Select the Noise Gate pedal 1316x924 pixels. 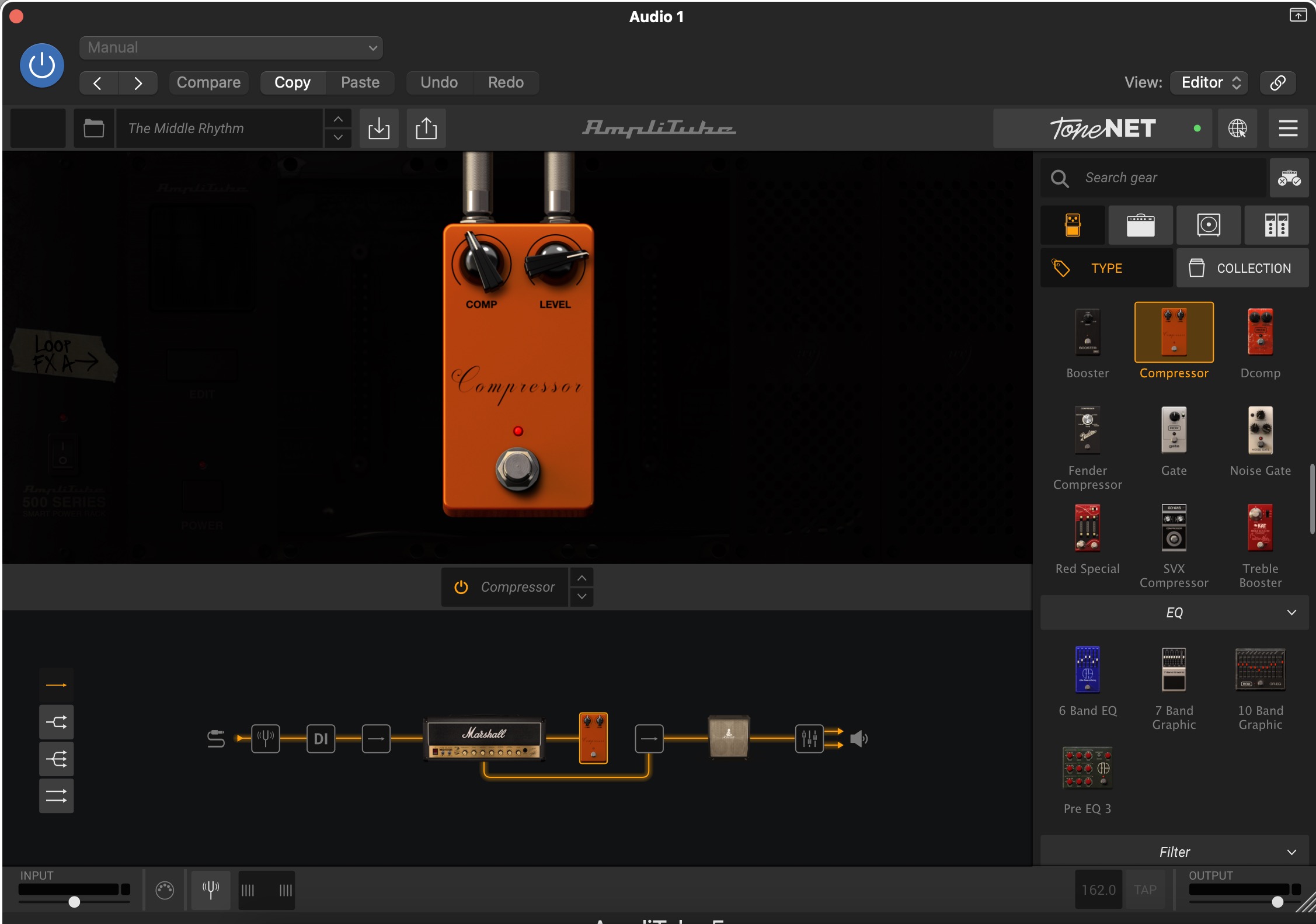[x=1260, y=430]
